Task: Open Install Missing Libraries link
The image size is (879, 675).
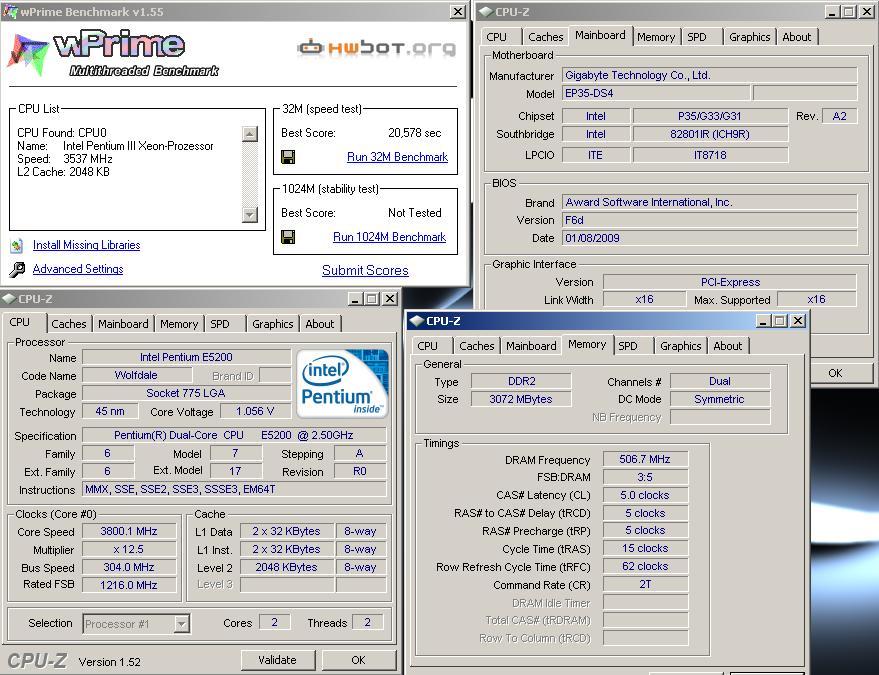Action: (x=86, y=245)
